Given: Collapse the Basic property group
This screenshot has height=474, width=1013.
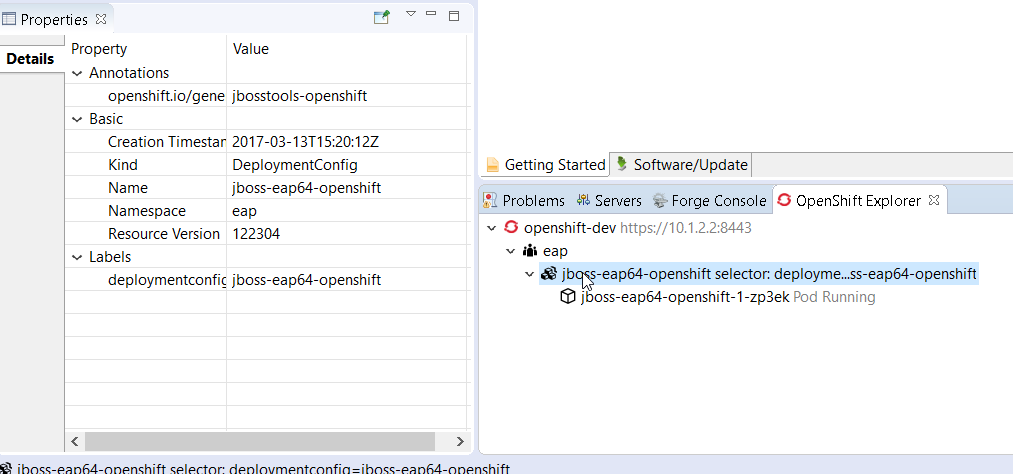Looking at the screenshot, I should 78,119.
